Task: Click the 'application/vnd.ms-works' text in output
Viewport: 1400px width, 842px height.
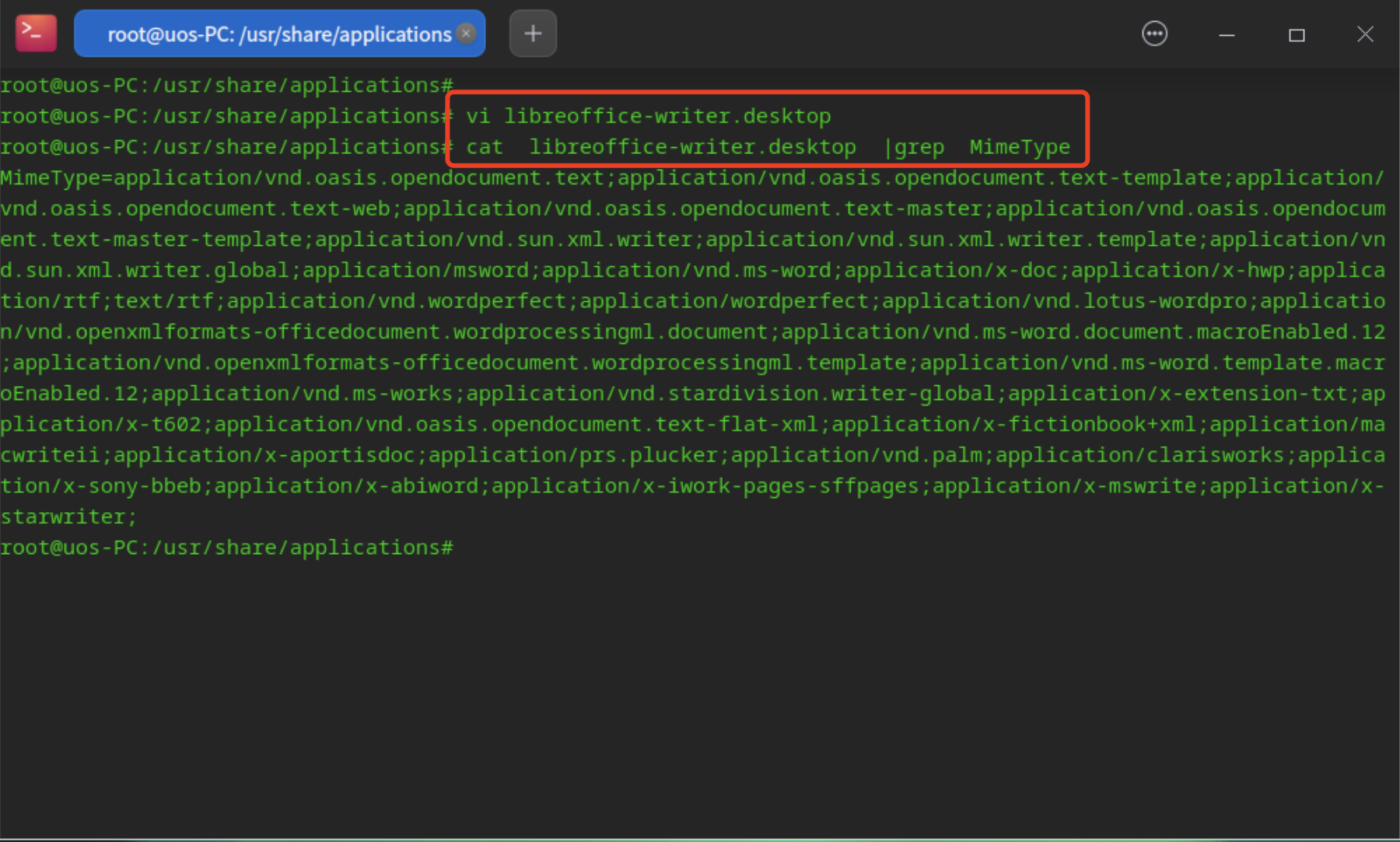Action: 302,394
